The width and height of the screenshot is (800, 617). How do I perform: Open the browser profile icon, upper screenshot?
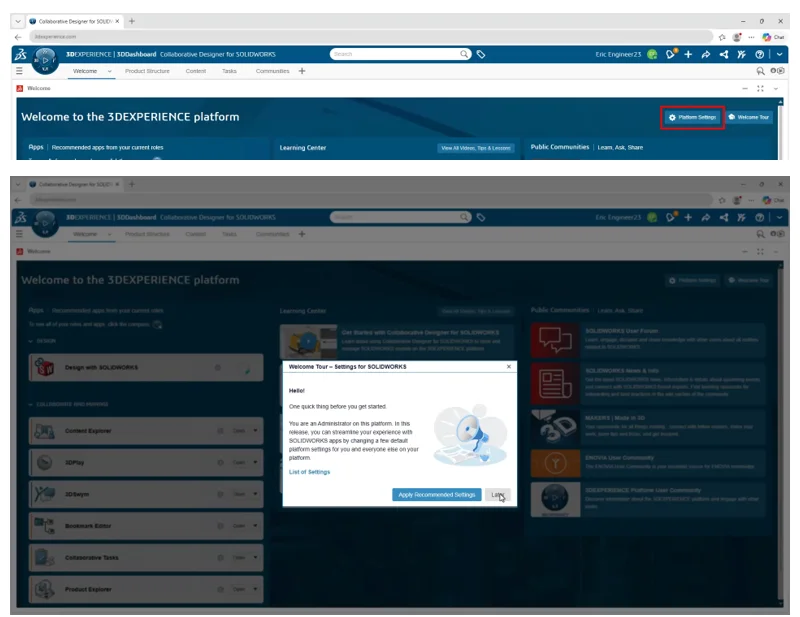click(x=737, y=37)
